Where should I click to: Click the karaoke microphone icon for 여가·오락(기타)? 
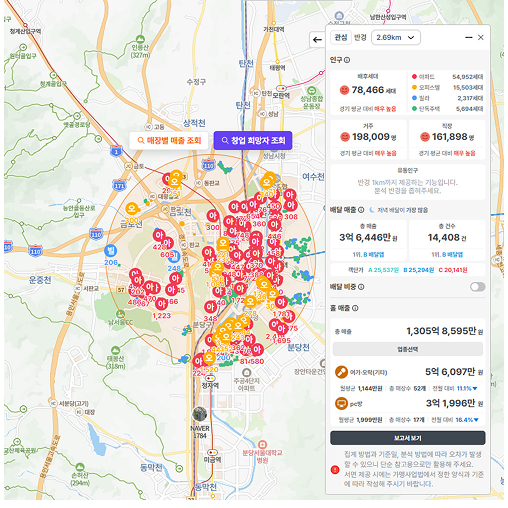[x=341, y=372]
